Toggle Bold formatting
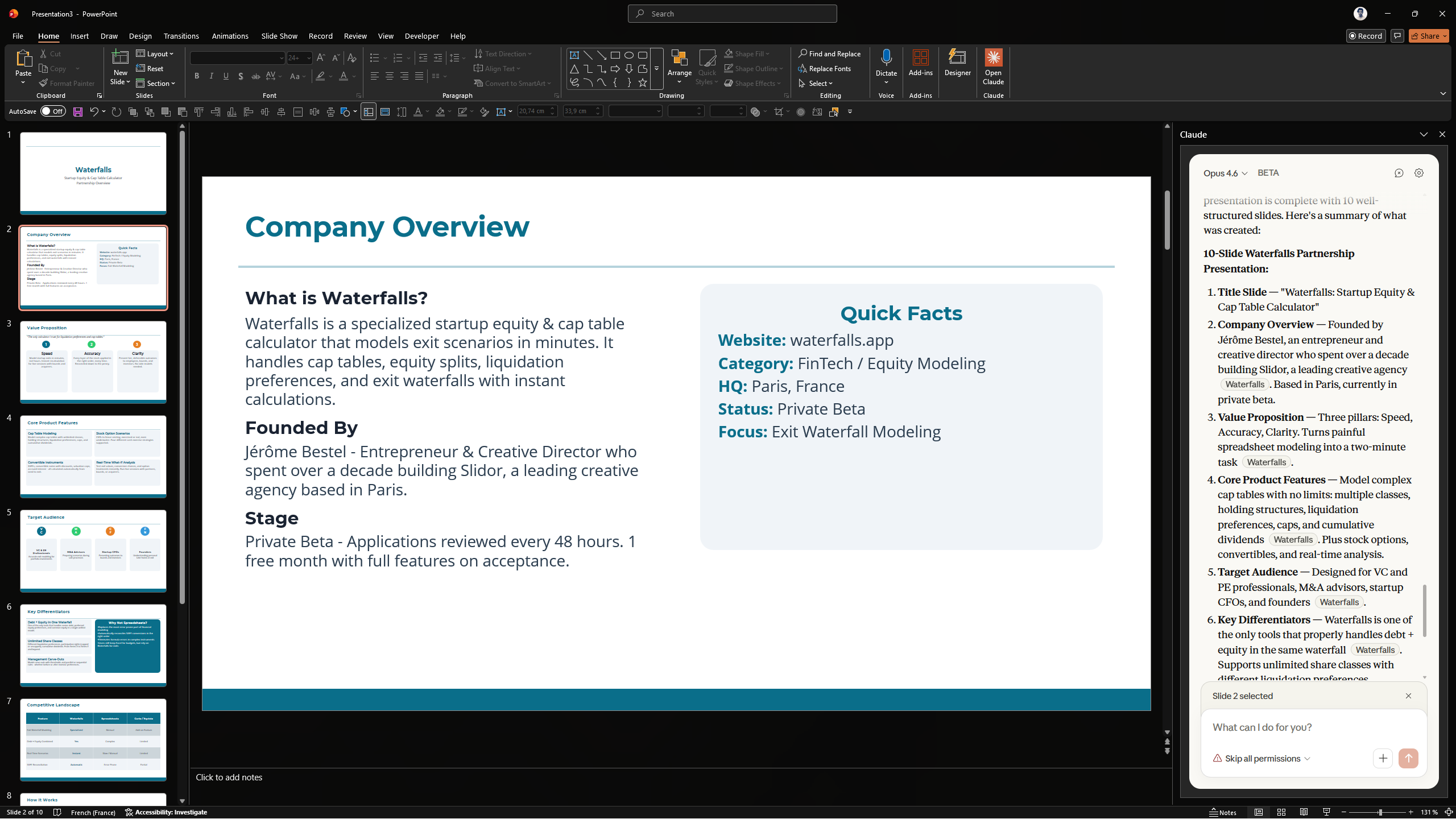 (197, 76)
